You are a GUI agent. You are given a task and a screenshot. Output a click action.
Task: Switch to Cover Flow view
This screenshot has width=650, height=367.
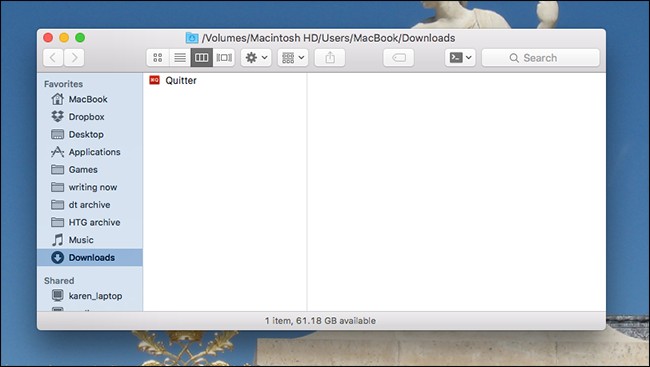tap(224, 58)
